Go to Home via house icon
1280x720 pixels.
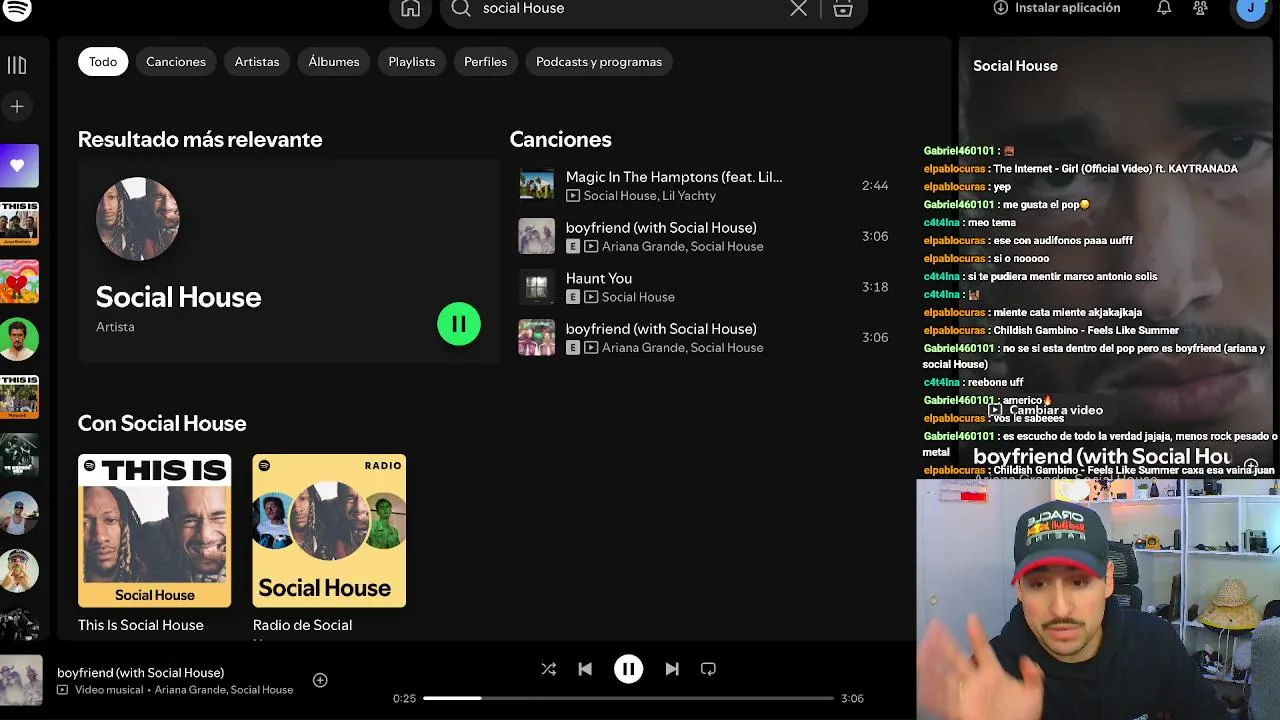[x=410, y=8]
